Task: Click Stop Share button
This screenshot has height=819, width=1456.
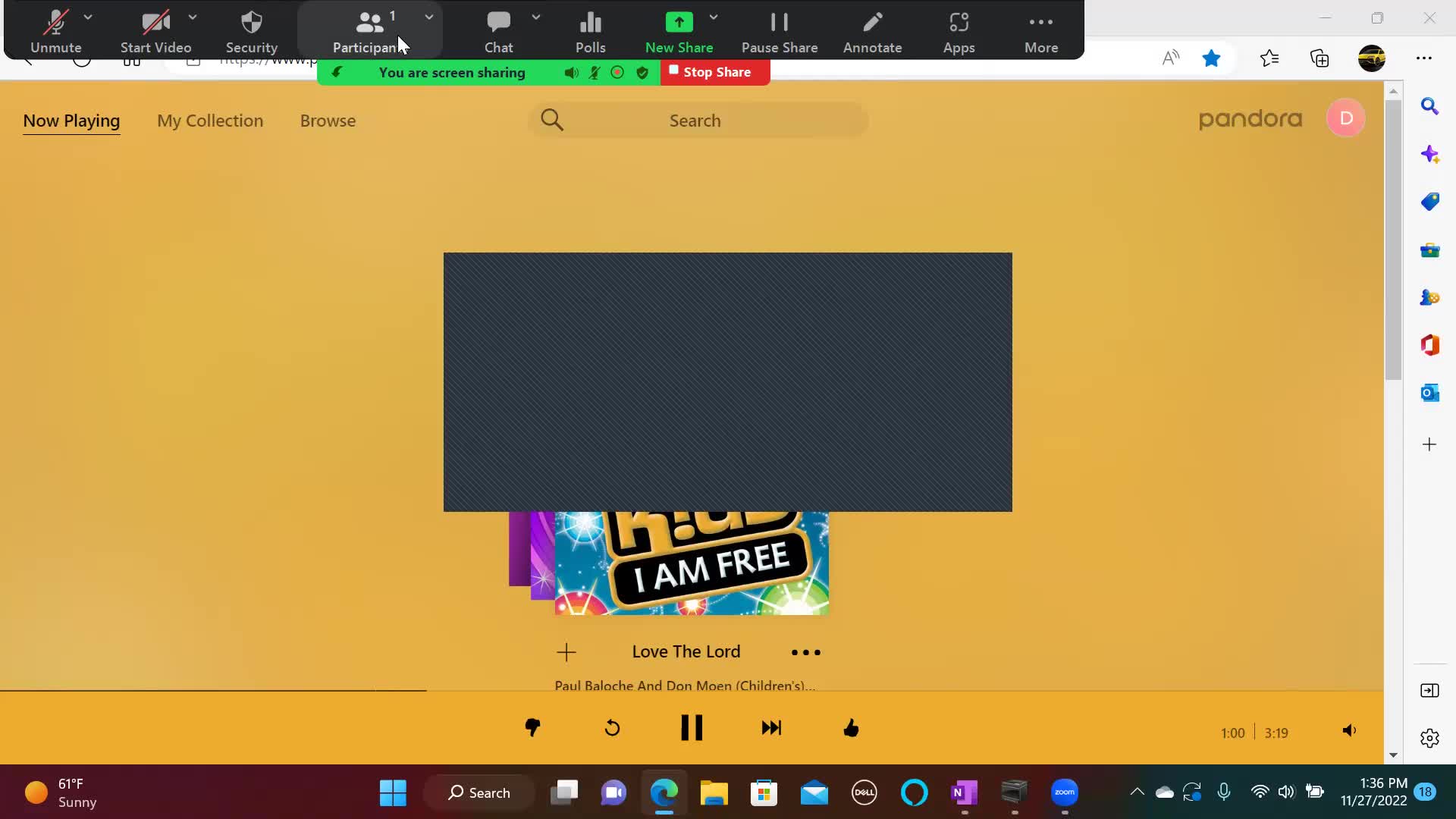Action: 715,72
